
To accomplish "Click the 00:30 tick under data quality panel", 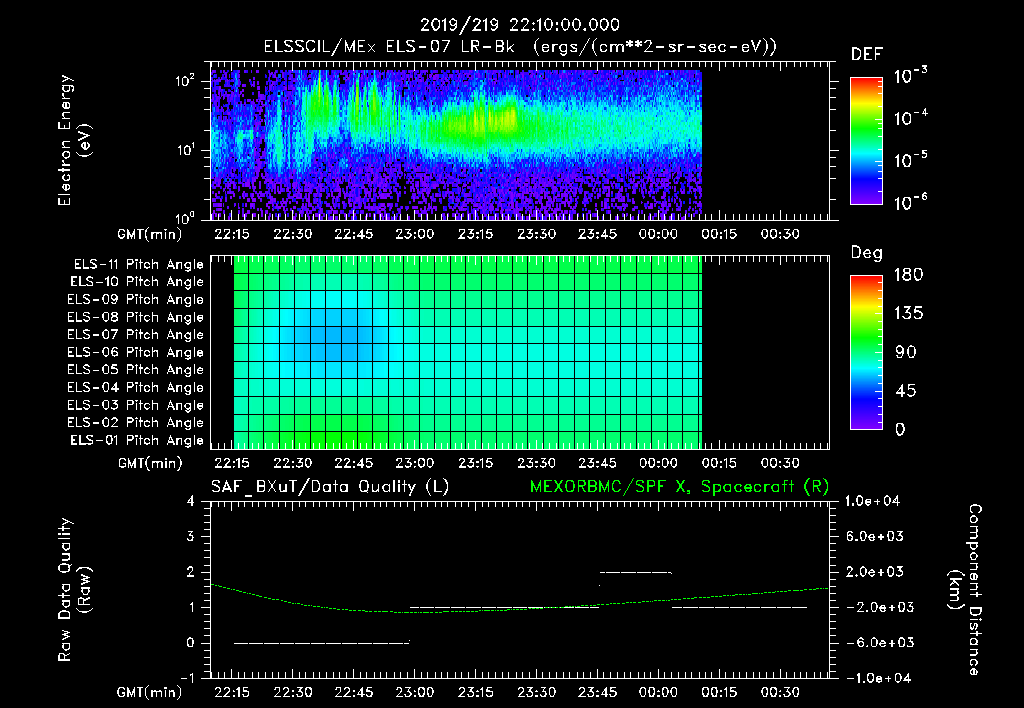I will [x=780, y=692].
